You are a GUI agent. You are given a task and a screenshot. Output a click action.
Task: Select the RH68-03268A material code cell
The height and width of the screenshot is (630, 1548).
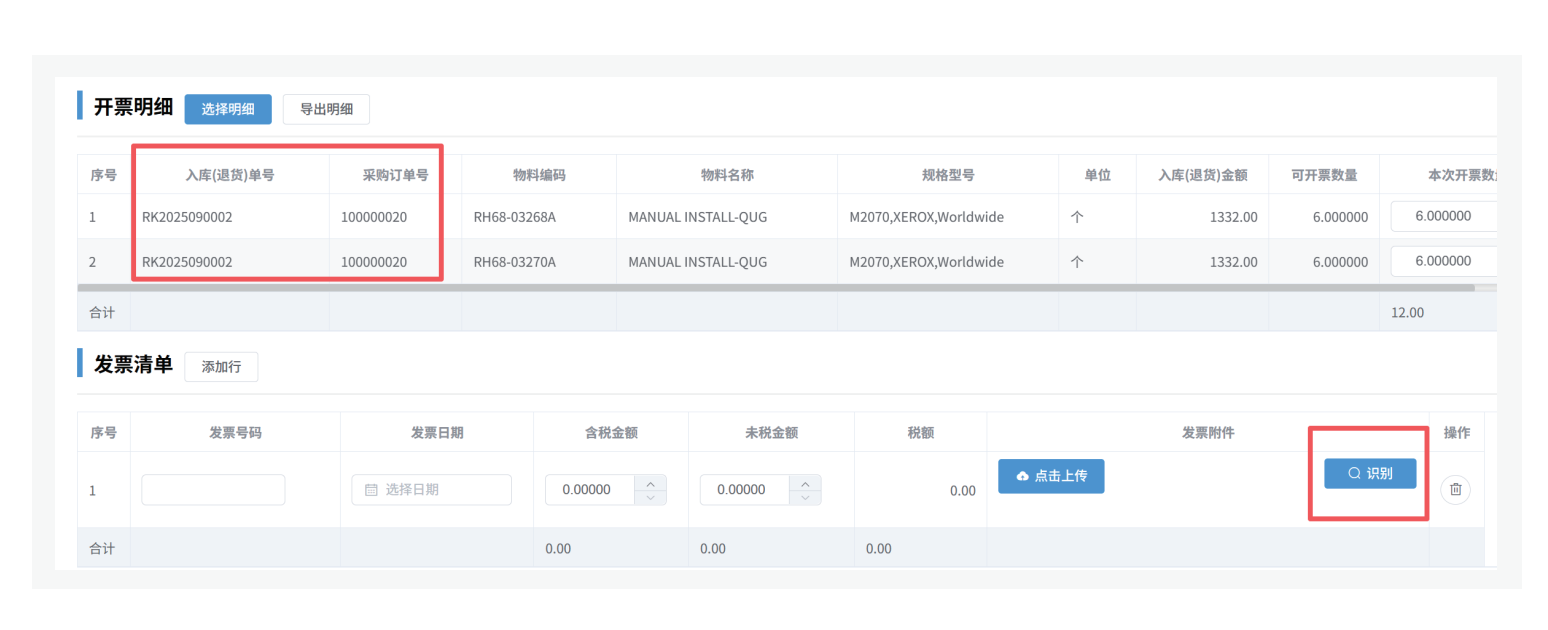coord(514,217)
